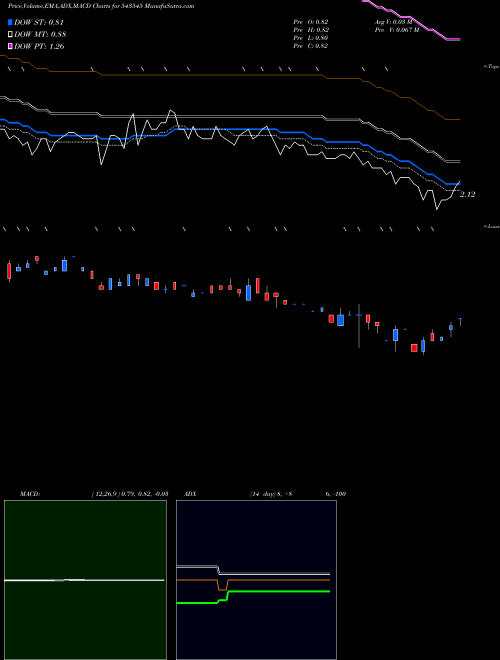
Task: Click the 'MACD:' panel heading
Action: pos(30,494)
